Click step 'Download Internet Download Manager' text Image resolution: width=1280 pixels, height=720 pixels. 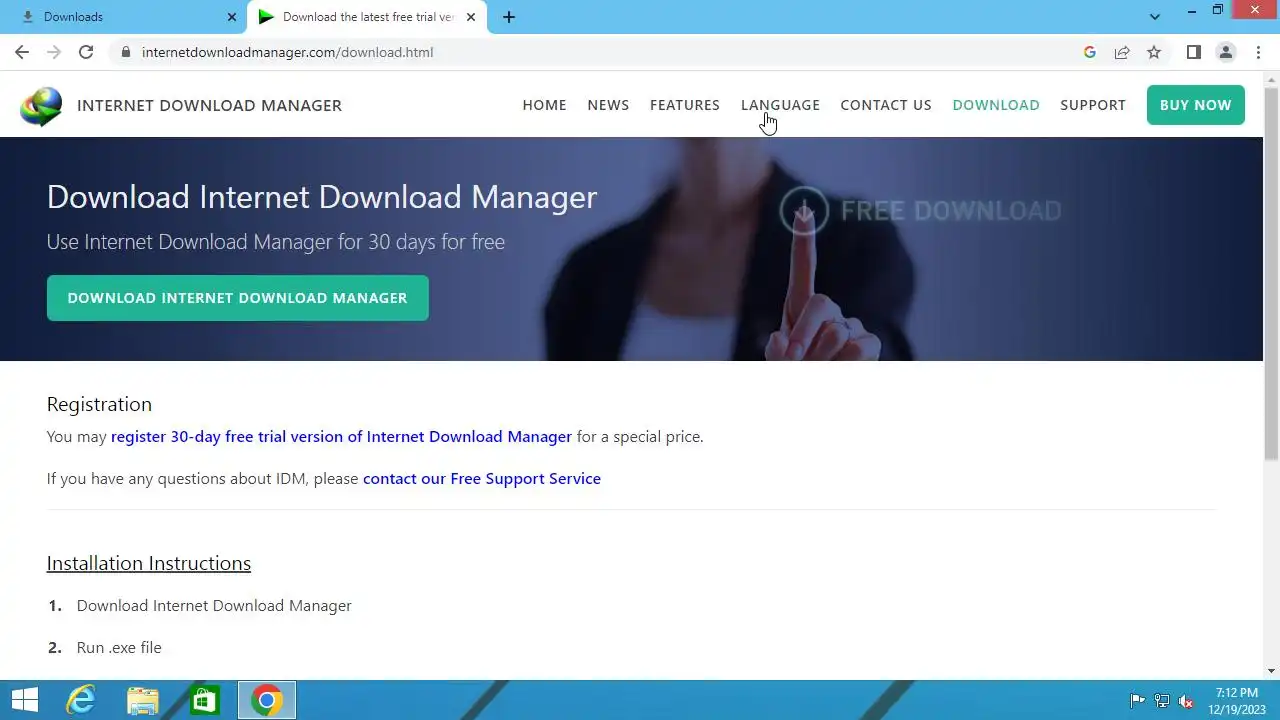(214, 606)
